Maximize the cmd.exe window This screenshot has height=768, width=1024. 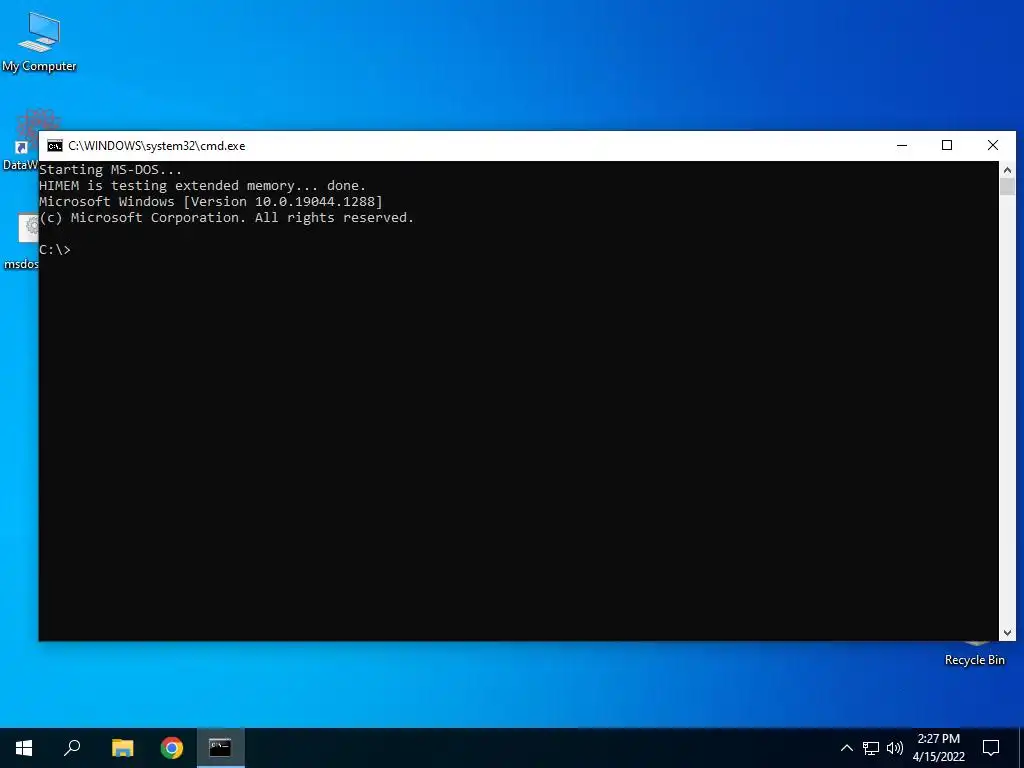coord(947,146)
